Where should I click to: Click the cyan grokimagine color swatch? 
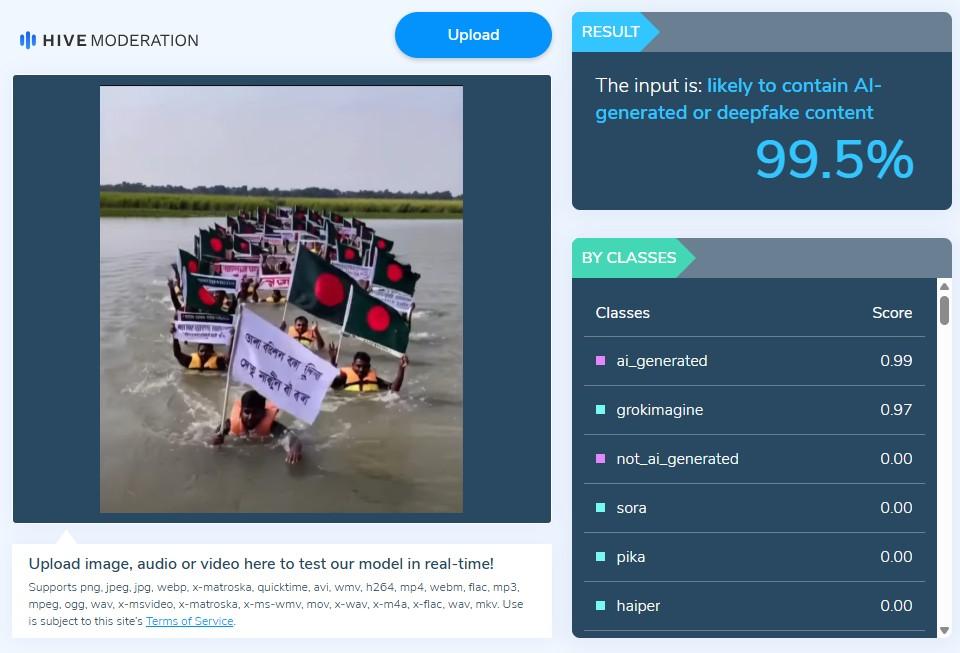tap(601, 409)
